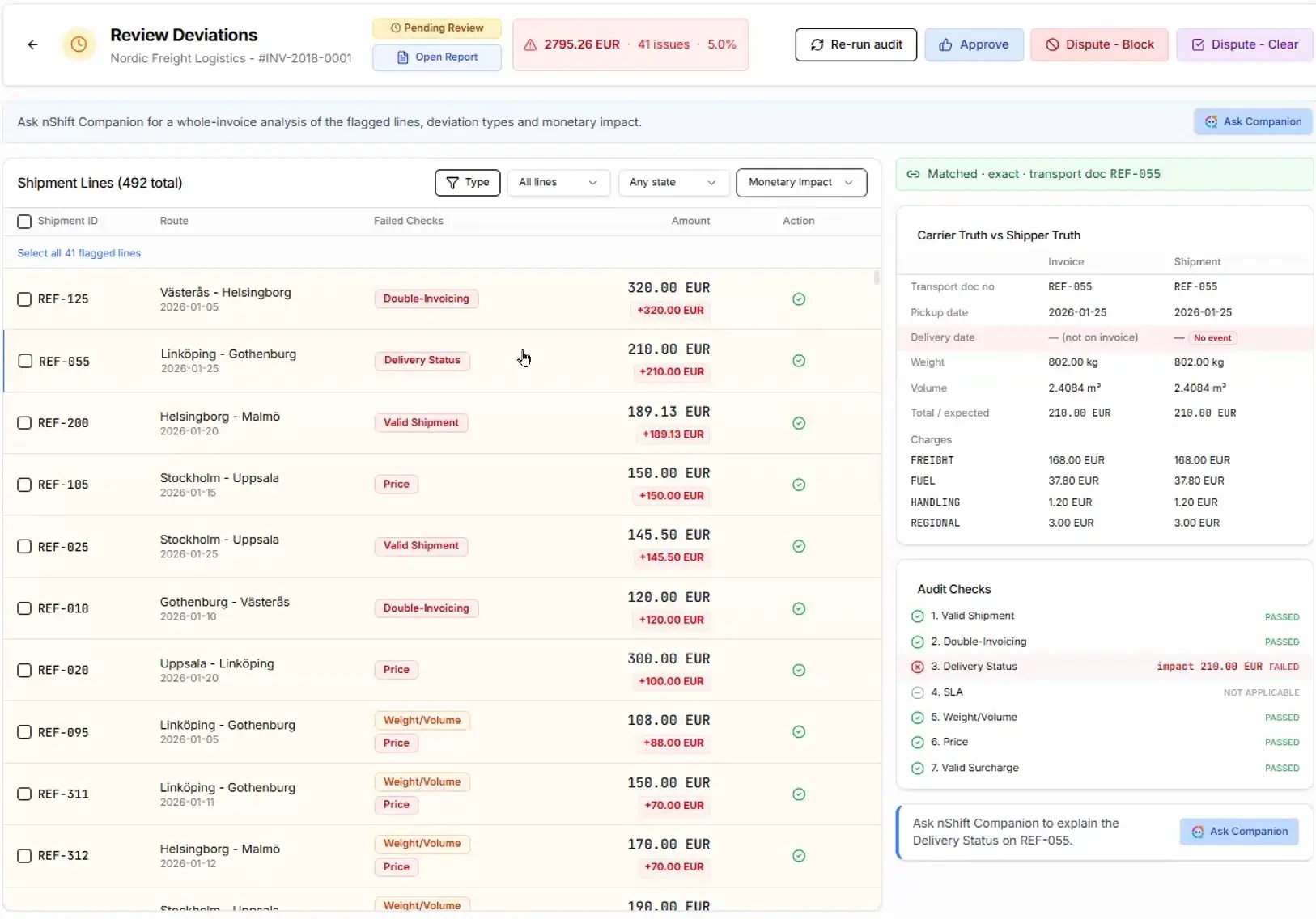Click the Valid Shipment tag on REF-200
1316x919 pixels.
click(x=421, y=423)
